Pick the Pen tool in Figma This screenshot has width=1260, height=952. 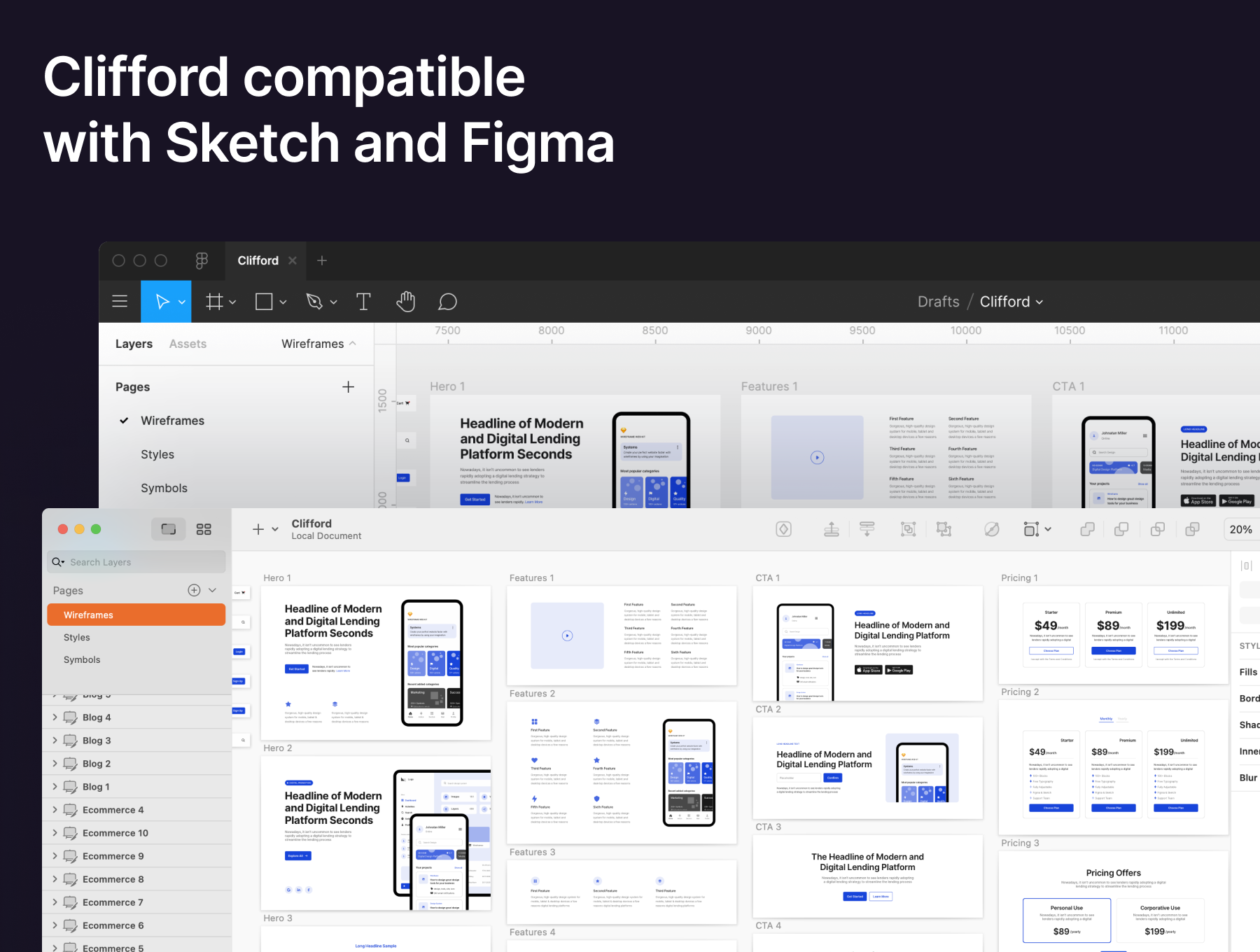click(314, 302)
